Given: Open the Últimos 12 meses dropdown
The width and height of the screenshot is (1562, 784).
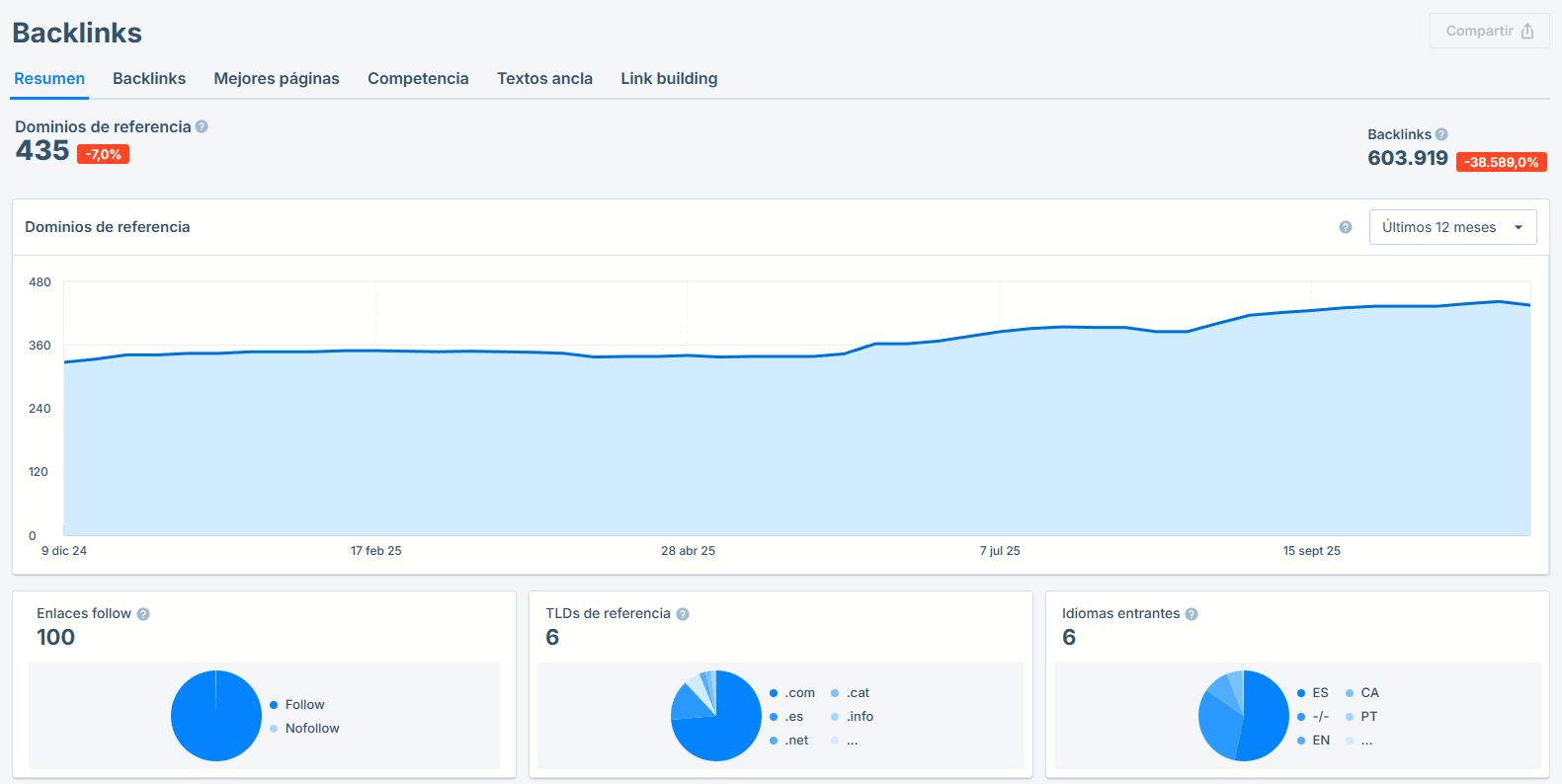Looking at the screenshot, I should coord(1452,227).
